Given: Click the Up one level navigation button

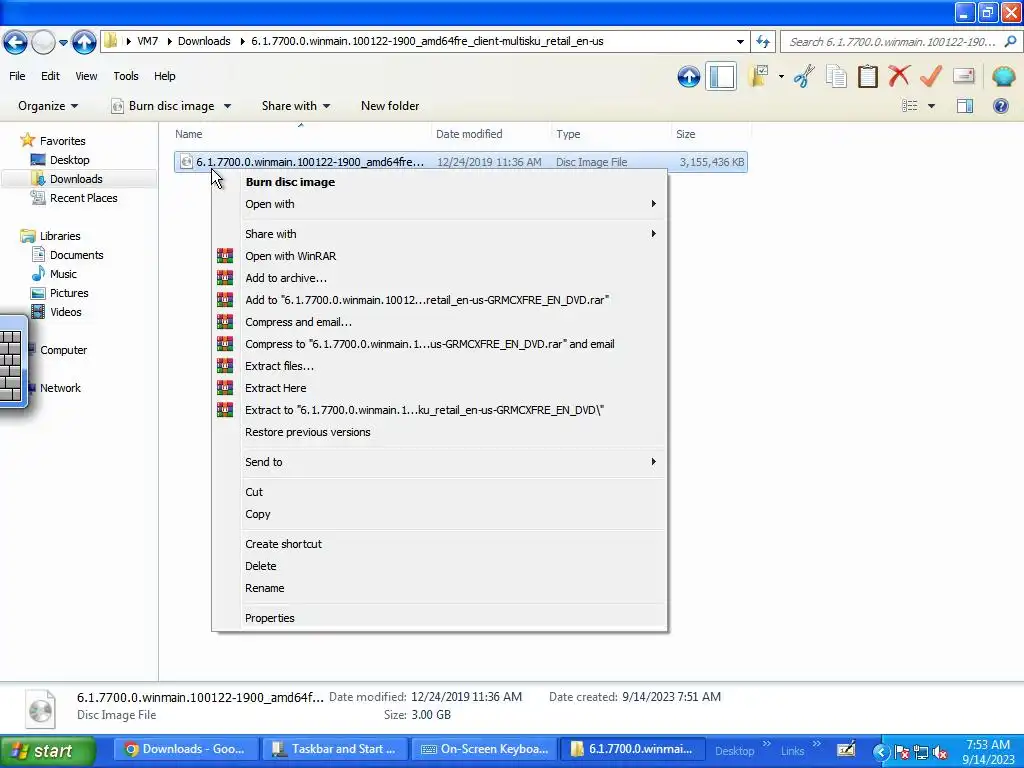Looking at the screenshot, I should pos(84,42).
